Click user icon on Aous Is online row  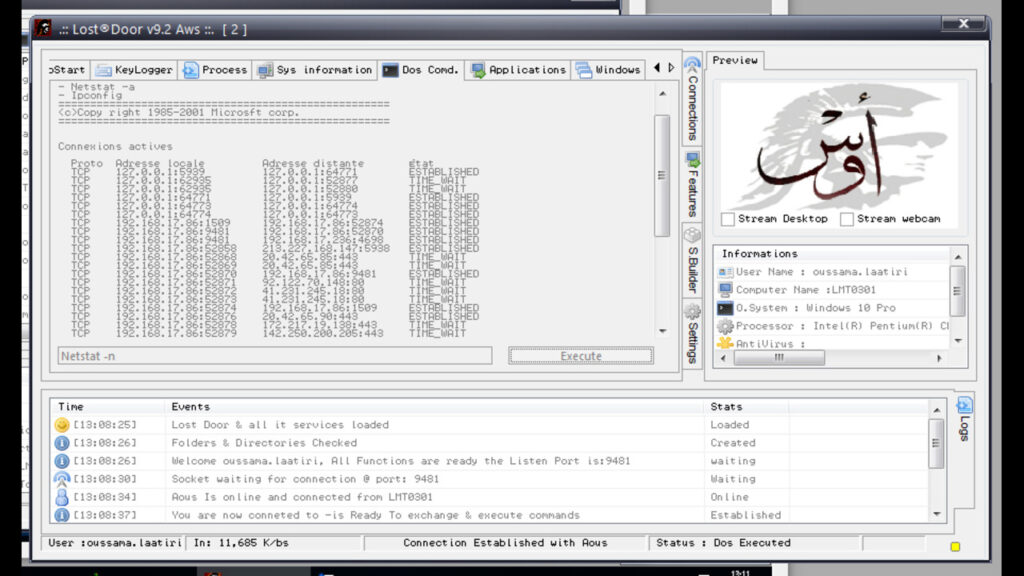pos(61,498)
